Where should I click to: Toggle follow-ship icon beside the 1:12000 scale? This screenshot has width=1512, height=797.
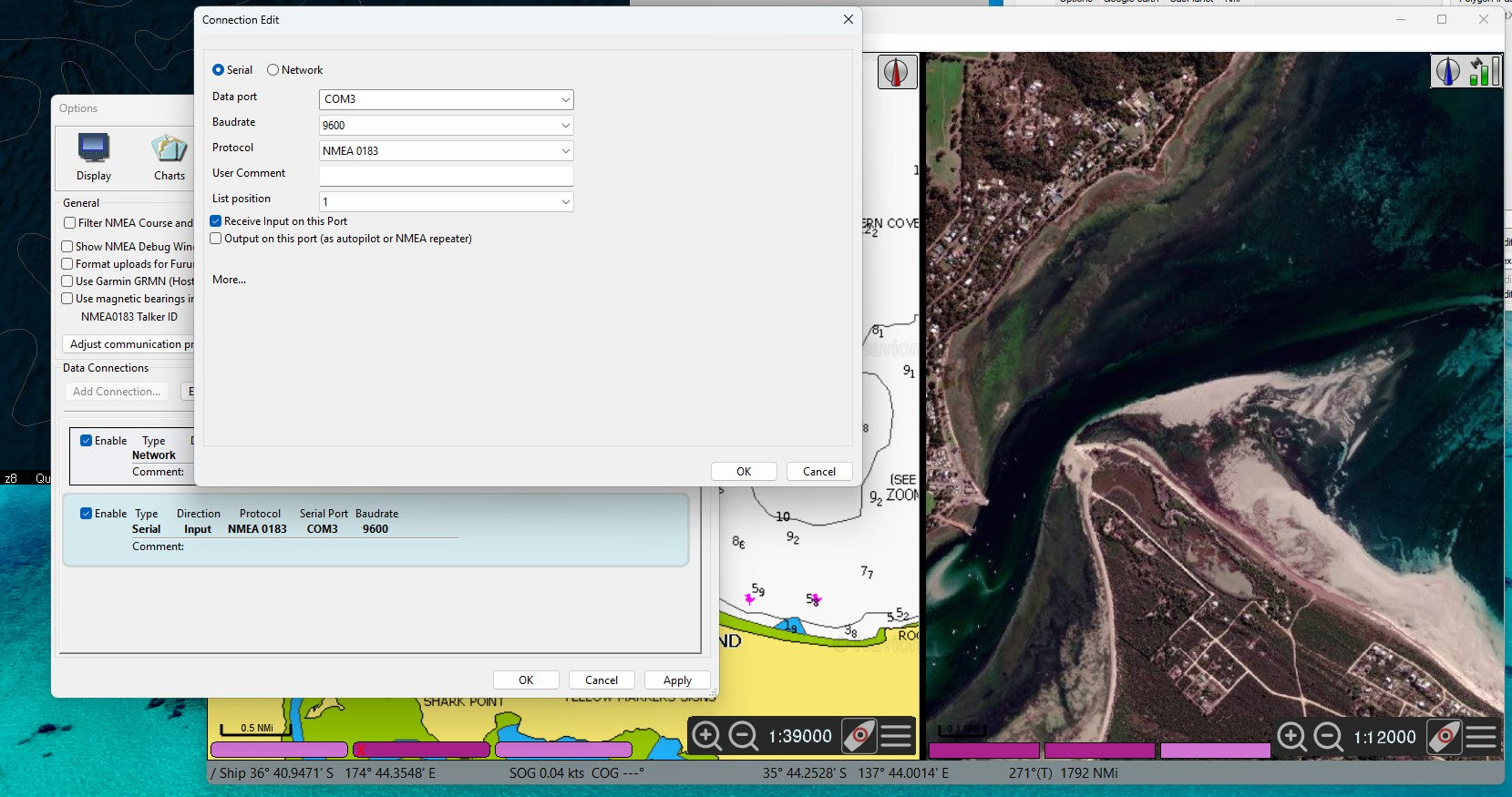[x=1444, y=736]
